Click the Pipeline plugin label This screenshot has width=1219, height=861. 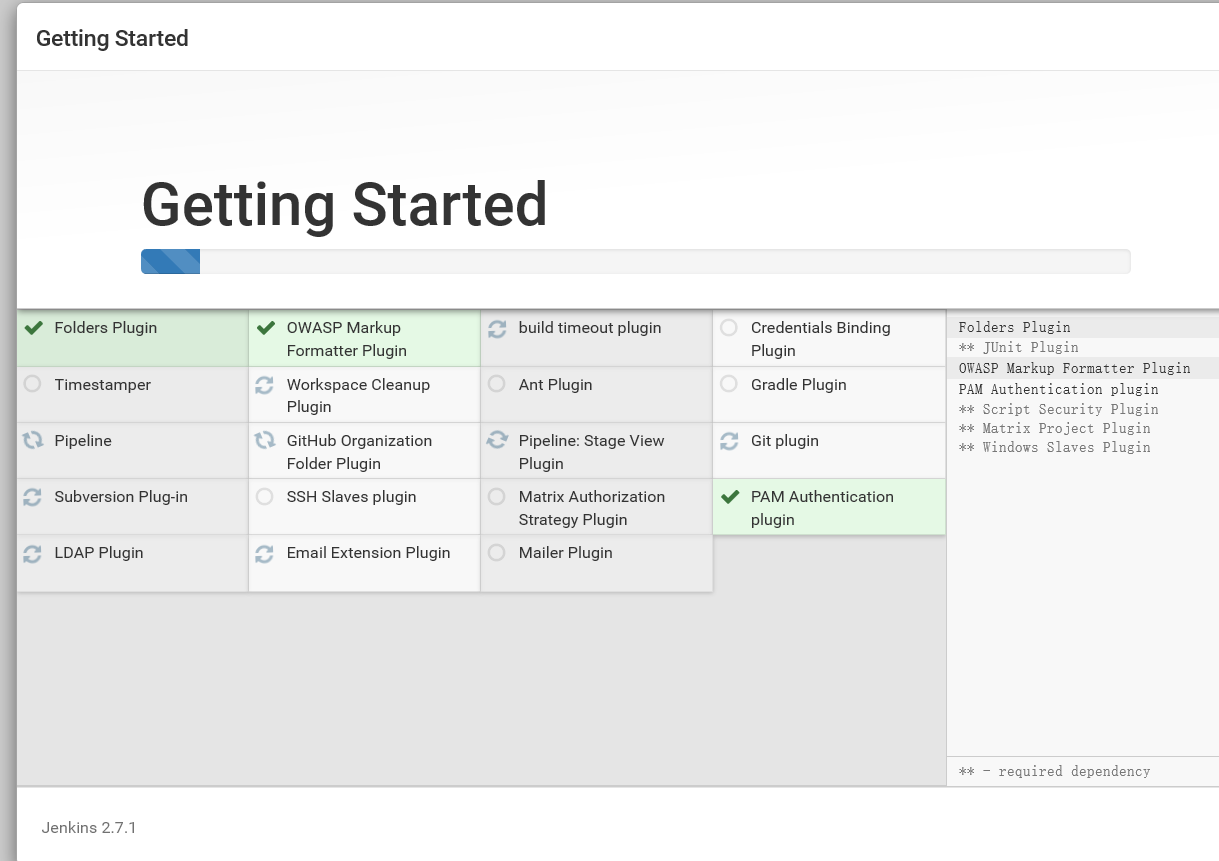click(x=83, y=440)
